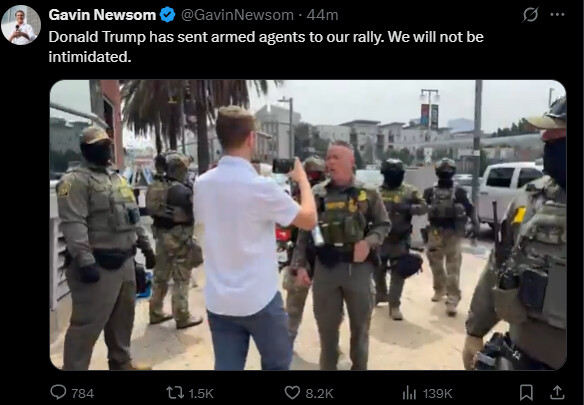Open Gavin Newsom's profile picture

tap(20, 25)
